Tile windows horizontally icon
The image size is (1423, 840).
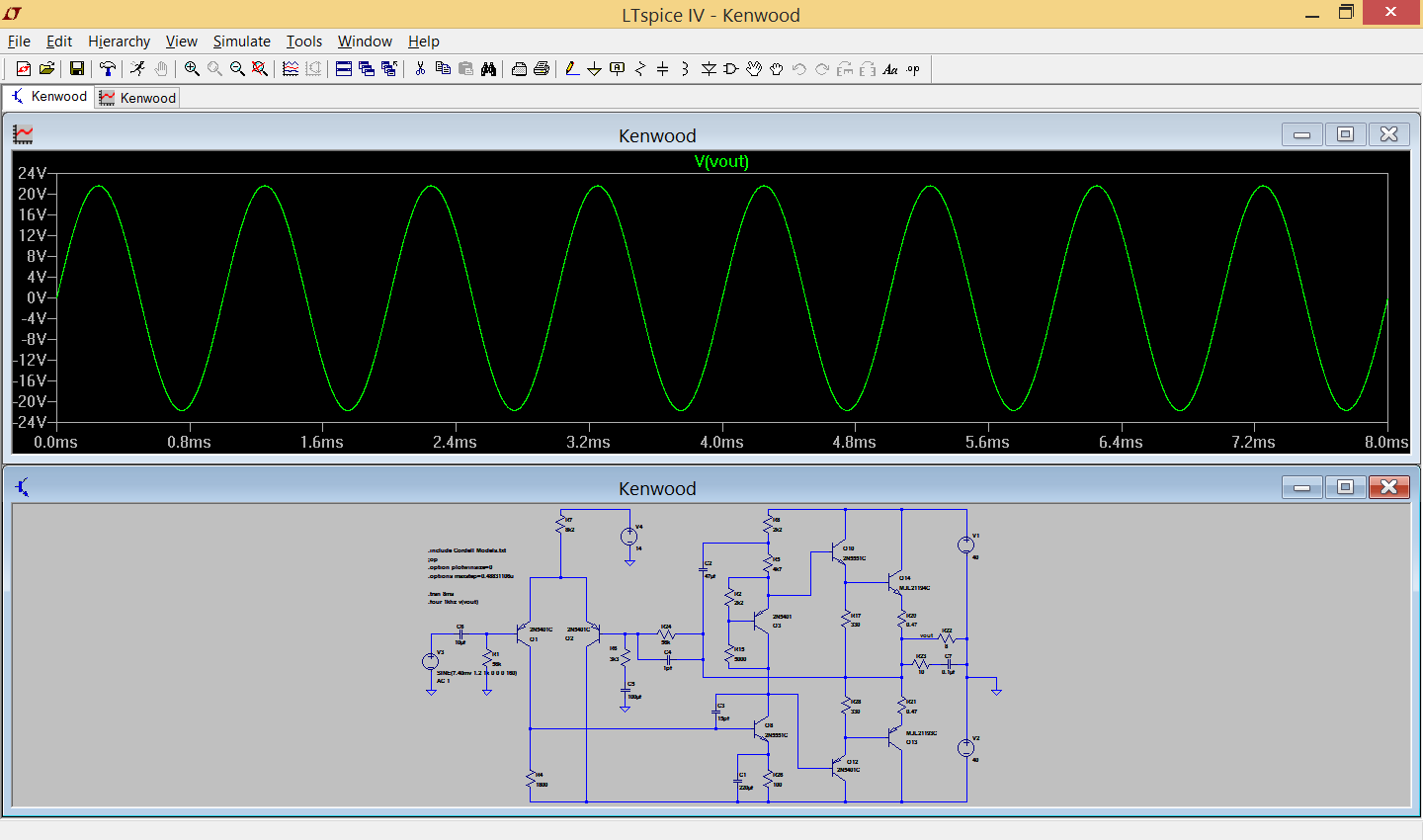344,69
